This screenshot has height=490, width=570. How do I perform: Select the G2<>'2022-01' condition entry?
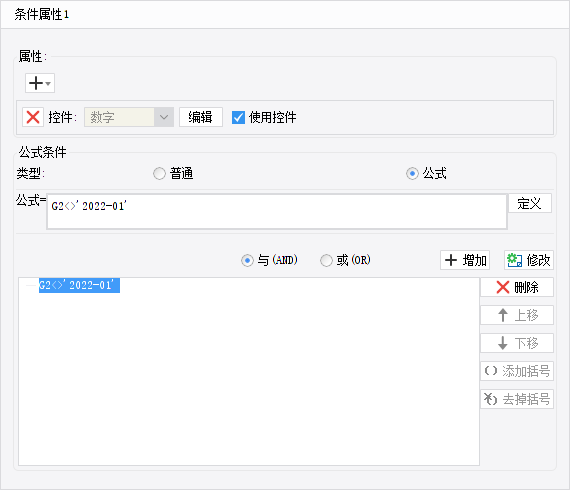[x=79, y=285]
